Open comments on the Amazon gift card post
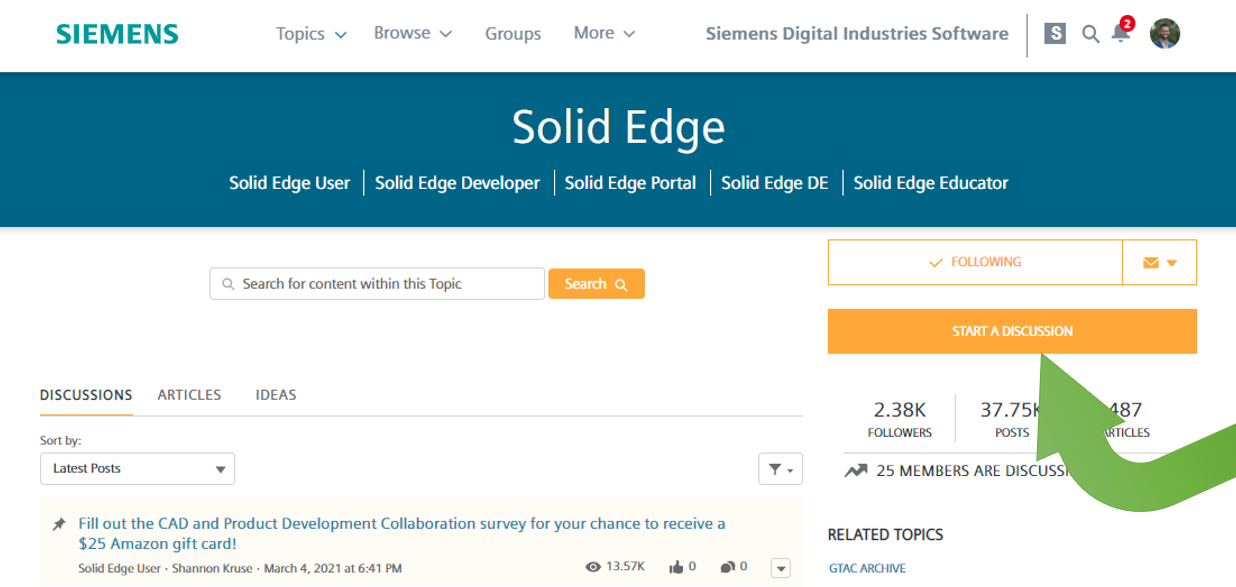The height and width of the screenshot is (587, 1236). 730,566
